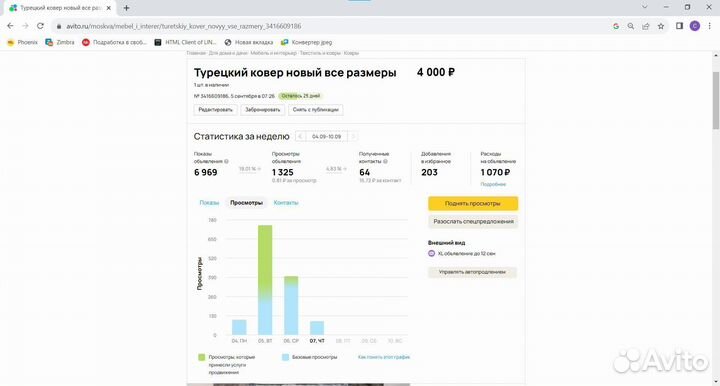Click the yellow Поднять просмотры button
The width and height of the screenshot is (720, 386).
pyautogui.click(x=473, y=203)
